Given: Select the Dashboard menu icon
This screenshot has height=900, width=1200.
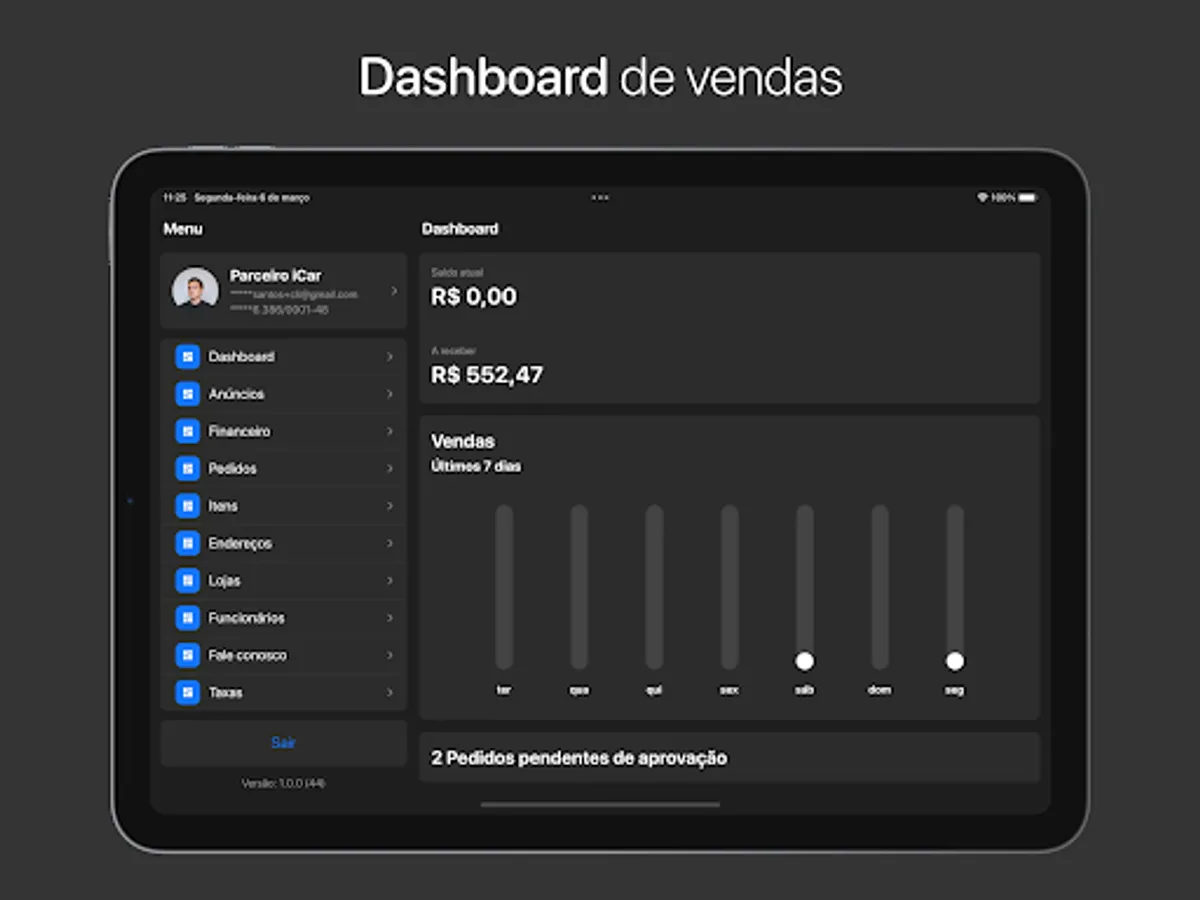Looking at the screenshot, I should pos(188,356).
